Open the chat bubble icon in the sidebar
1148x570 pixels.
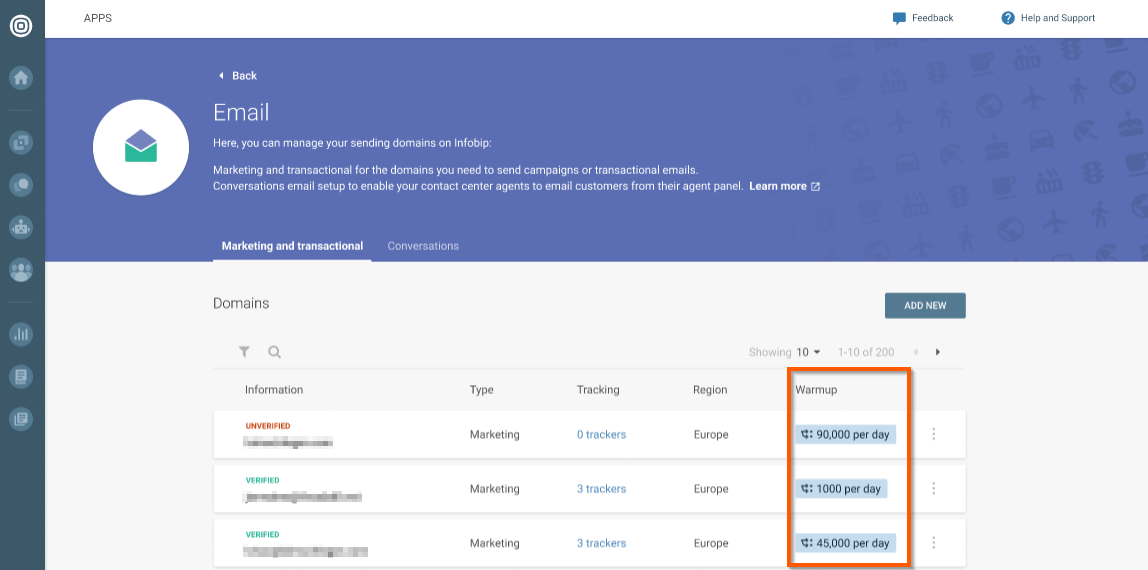(x=21, y=184)
